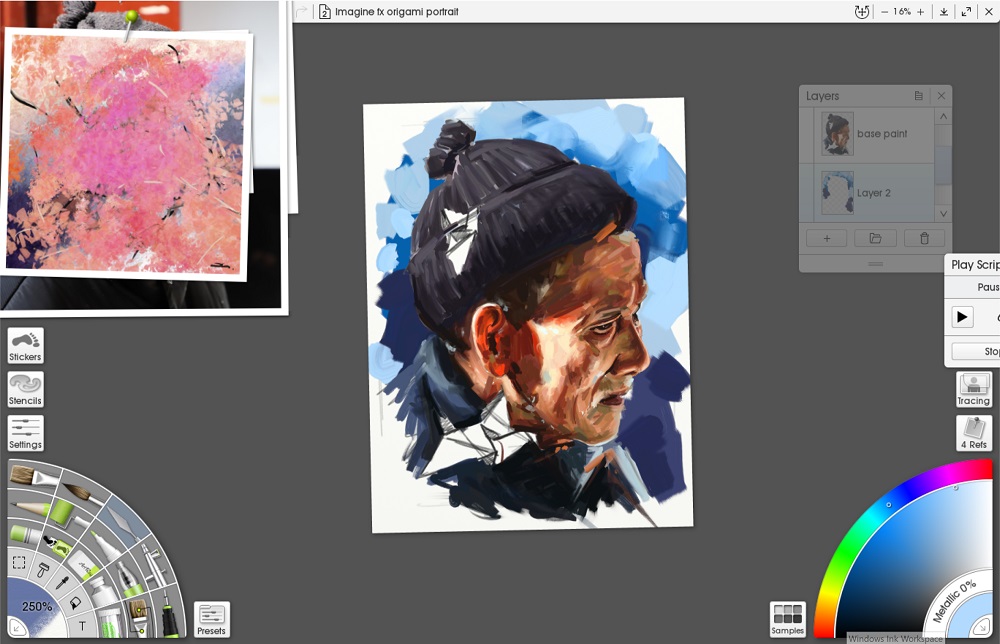Toggle fullscreen with the expand arrows icon

(966, 11)
